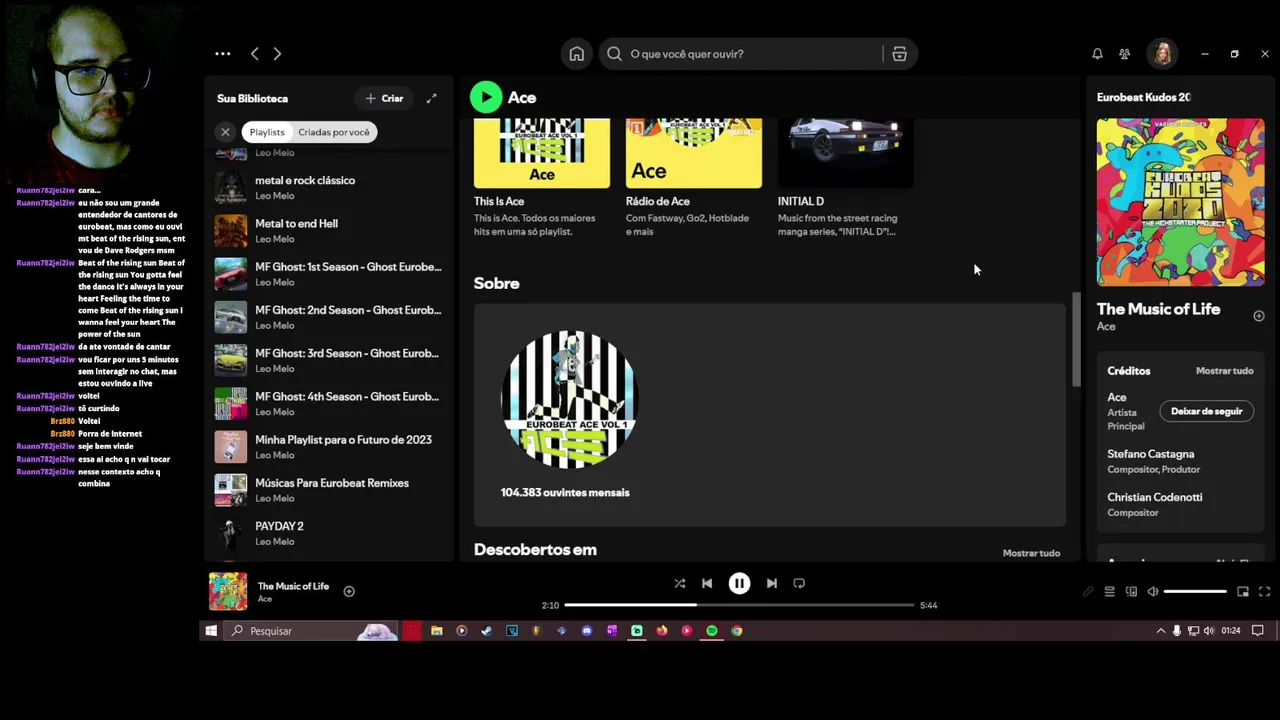1280x720 pixels.
Task: Skip to the previous track
Action: pyautogui.click(x=707, y=583)
